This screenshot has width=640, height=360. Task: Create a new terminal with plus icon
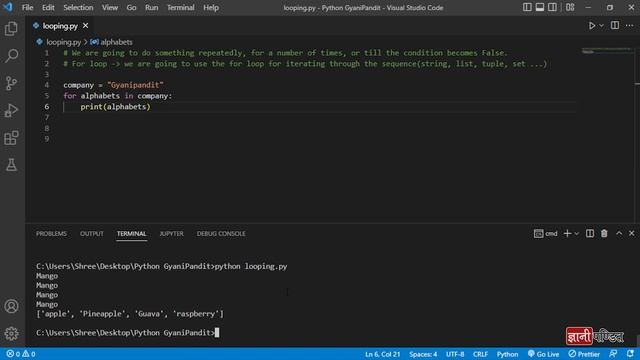pyautogui.click(x=567, y=233)
